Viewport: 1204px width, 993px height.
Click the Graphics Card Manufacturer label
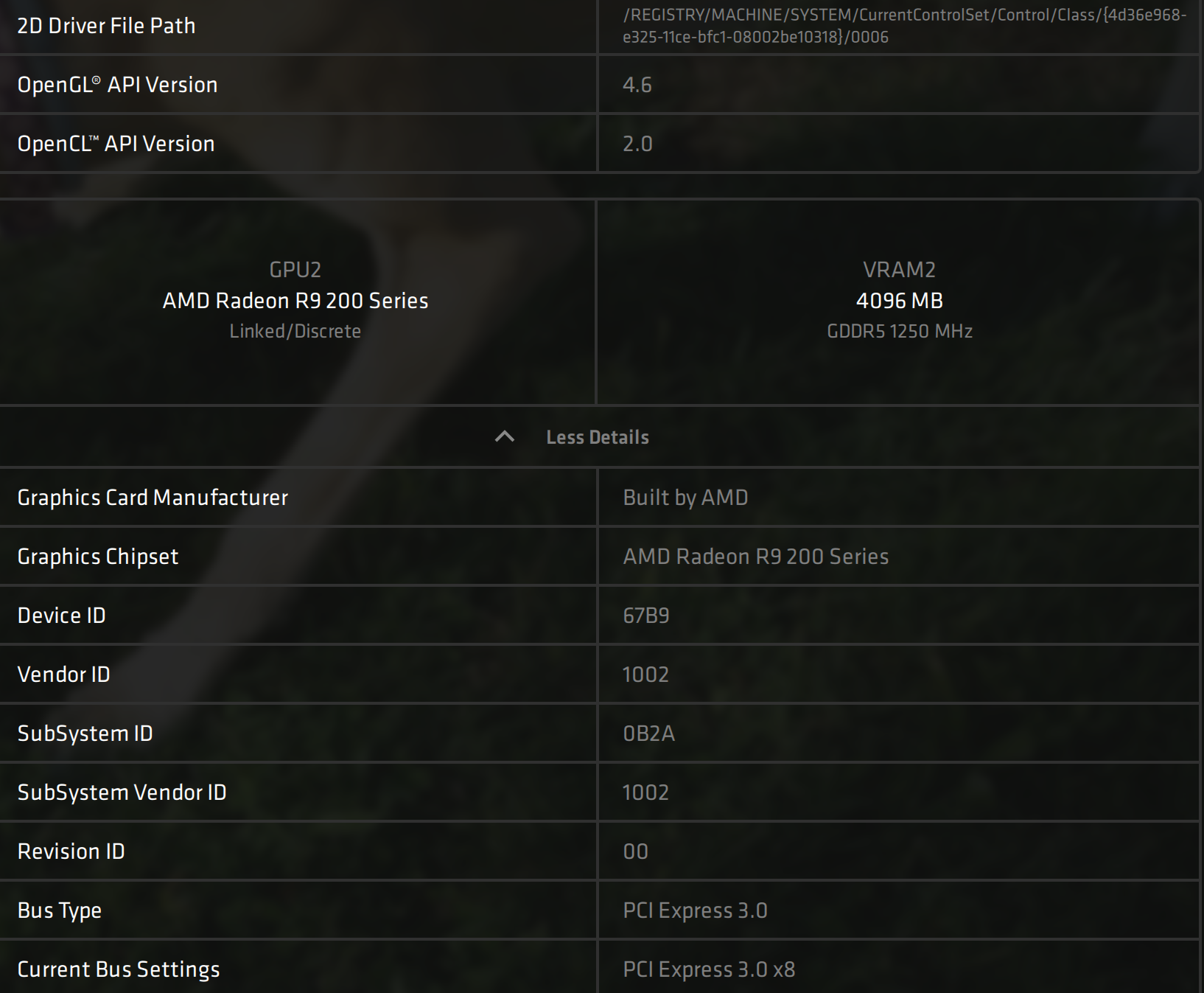[153, 498]
